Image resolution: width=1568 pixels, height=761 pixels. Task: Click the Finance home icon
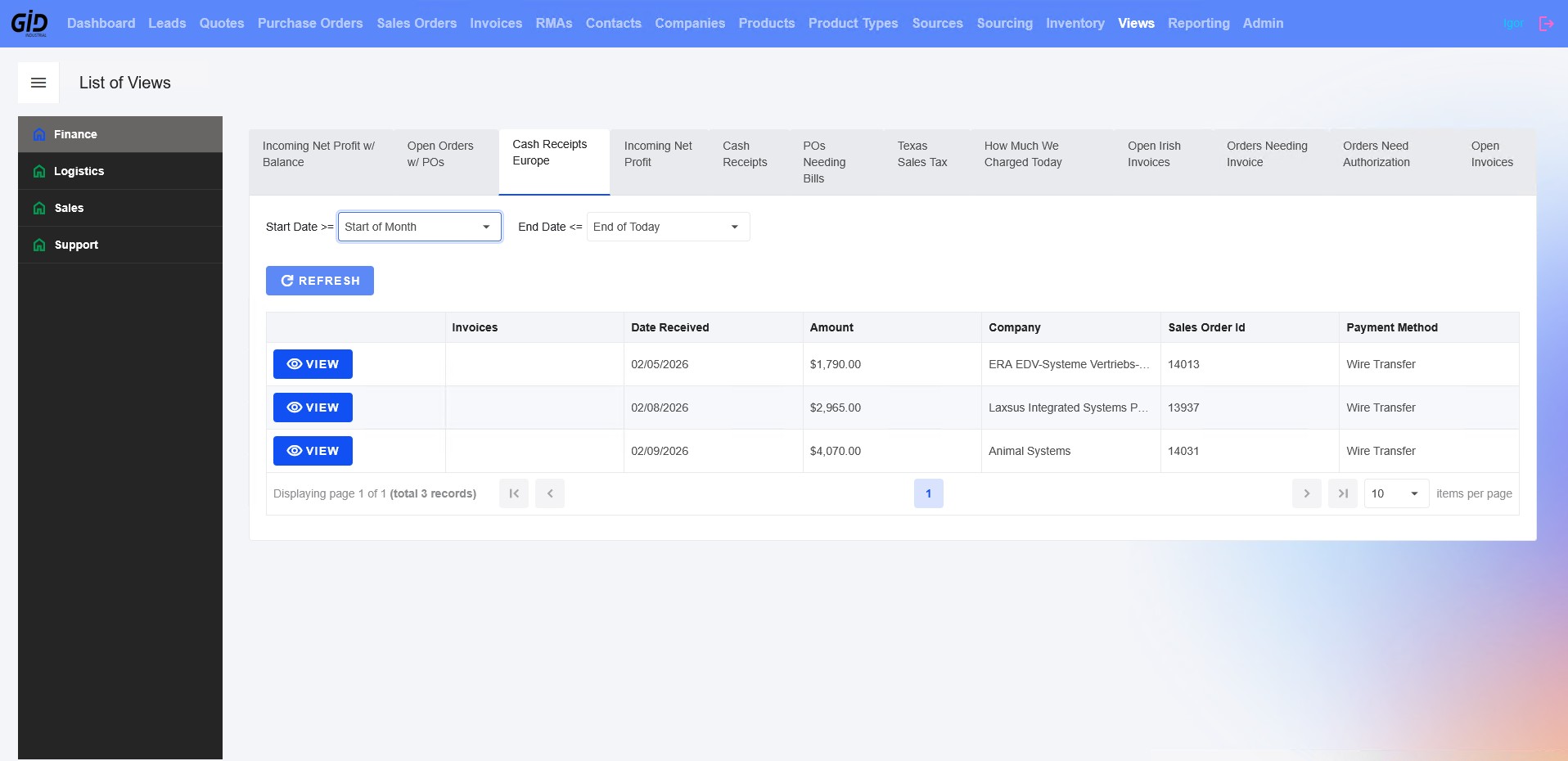(x=39, y=134)
